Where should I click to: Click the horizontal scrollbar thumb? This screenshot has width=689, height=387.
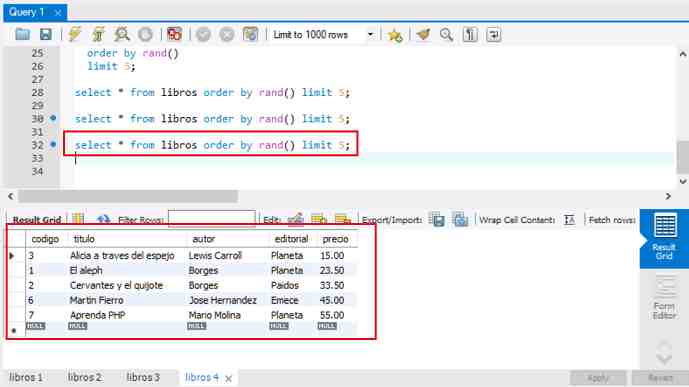pos(128,196)
